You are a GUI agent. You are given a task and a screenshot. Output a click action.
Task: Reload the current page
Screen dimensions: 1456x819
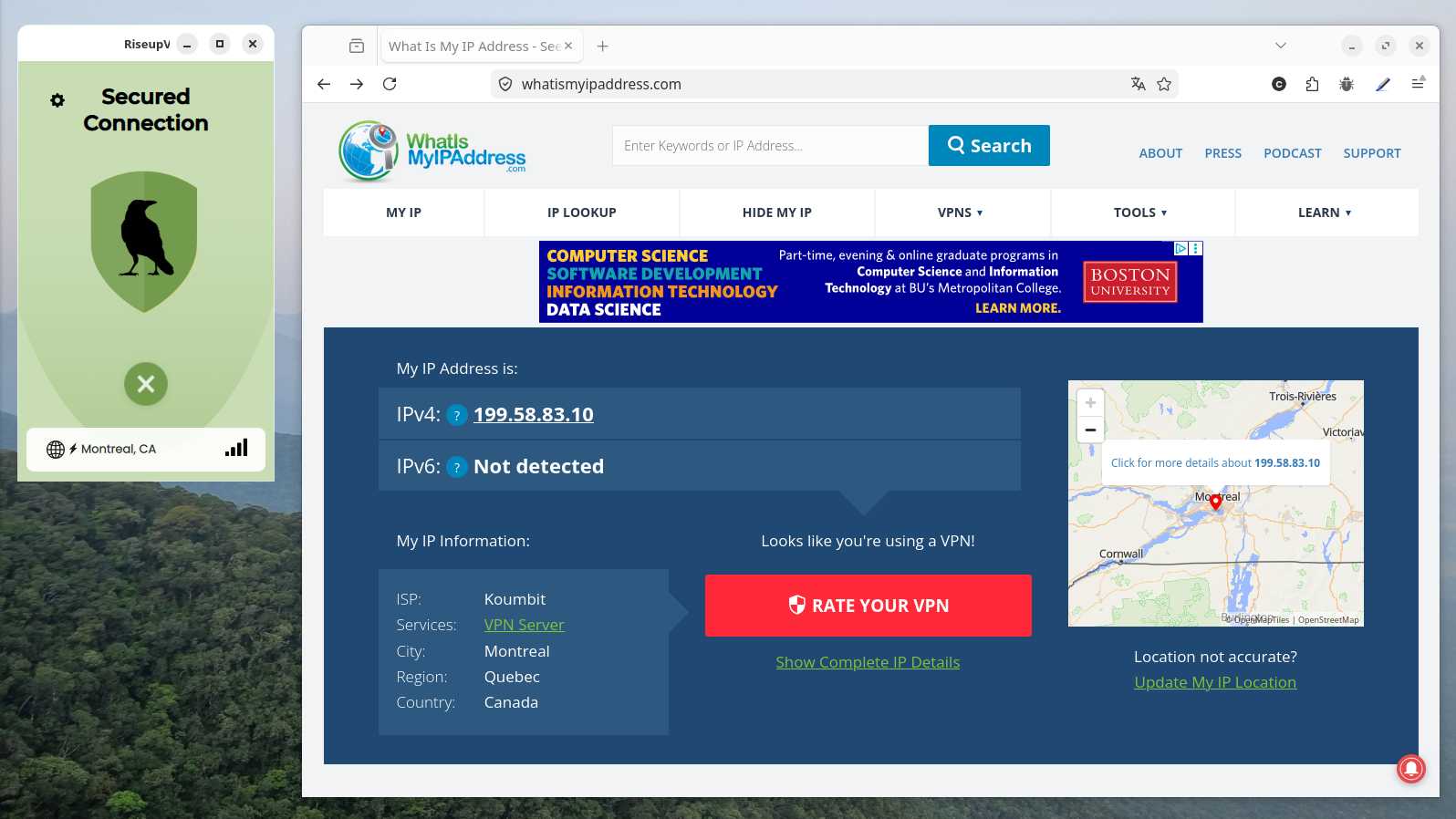tap(390, 84)
